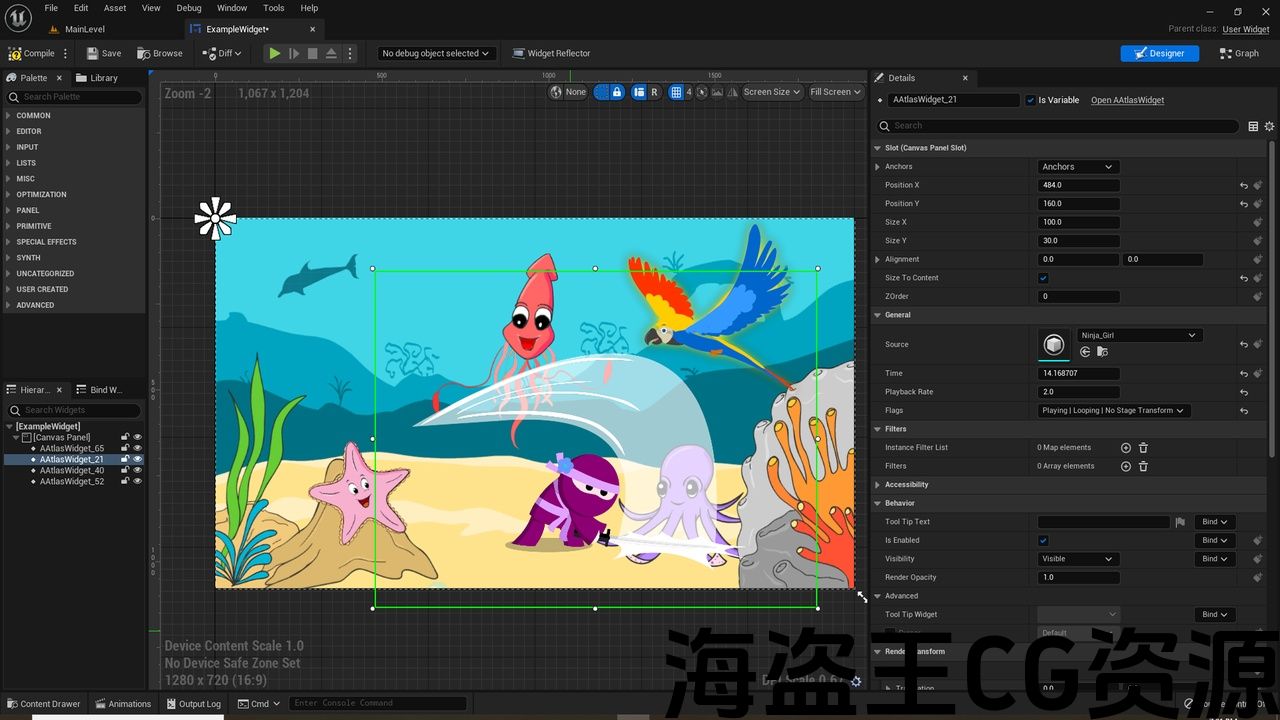Switch to Graph mode

click(x=1239, y=53)
